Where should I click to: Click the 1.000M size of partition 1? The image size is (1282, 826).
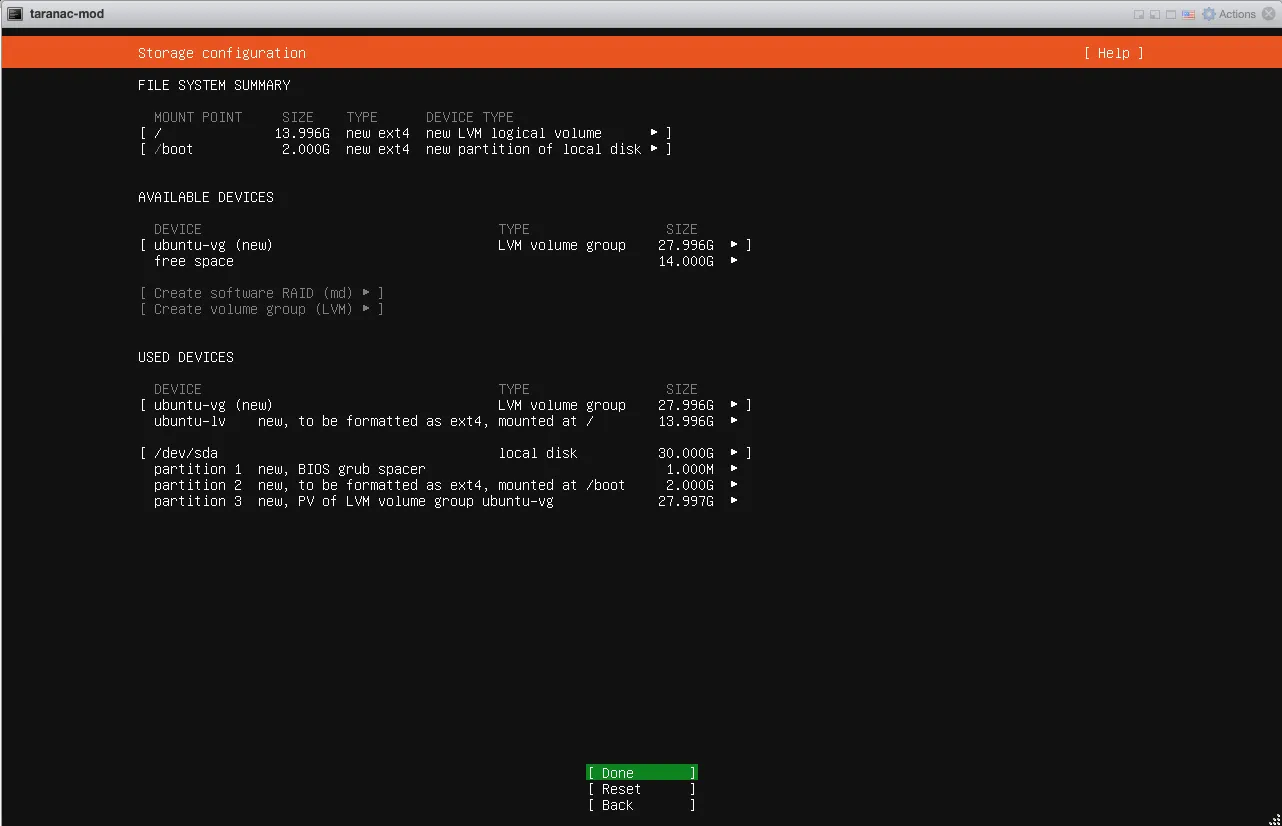690,469
